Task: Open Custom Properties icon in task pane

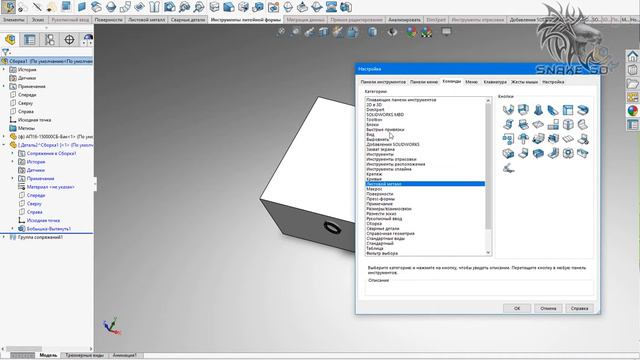Action: tap(633, 124)
